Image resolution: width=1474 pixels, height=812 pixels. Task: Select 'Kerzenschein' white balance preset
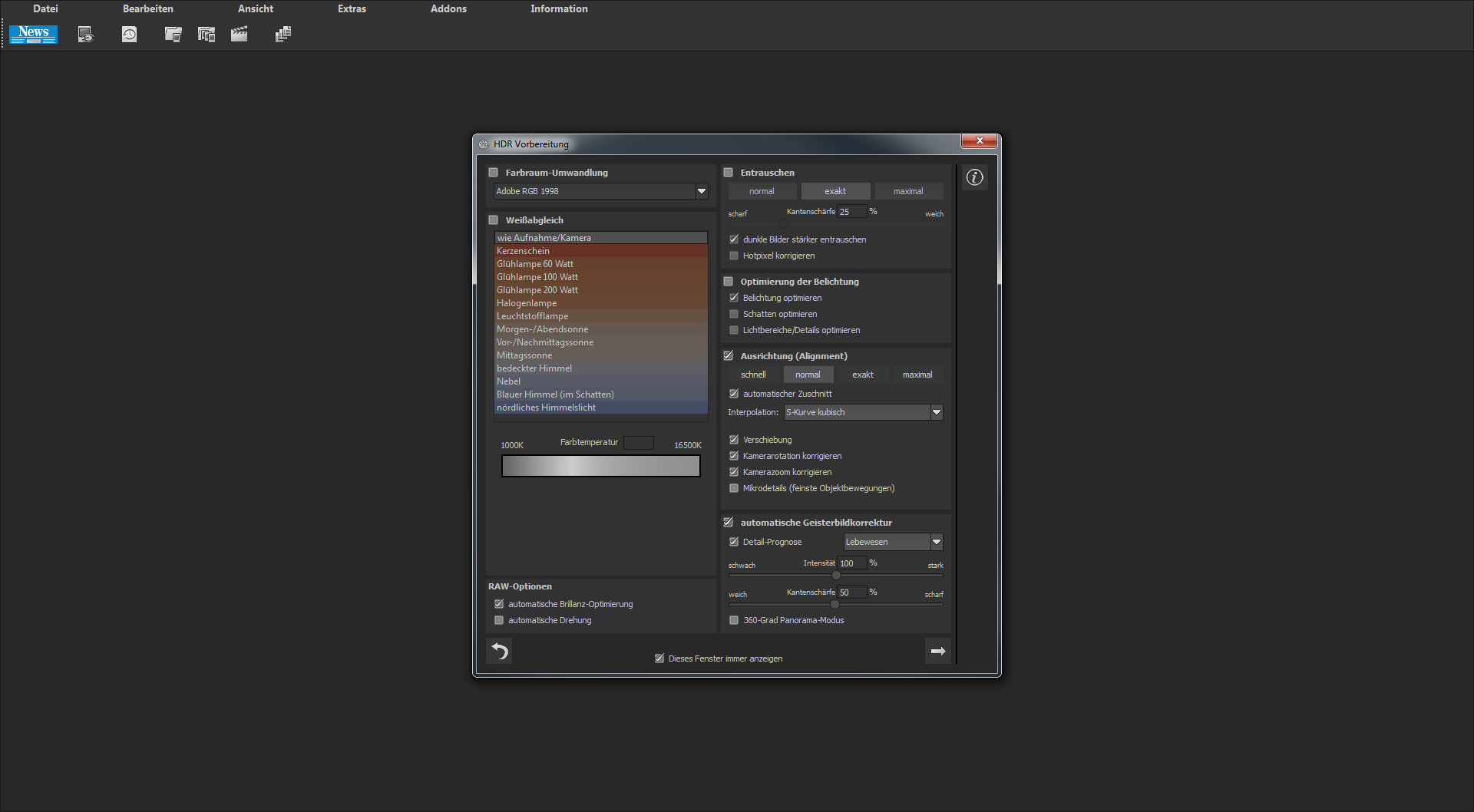click(x=601, y=251)
